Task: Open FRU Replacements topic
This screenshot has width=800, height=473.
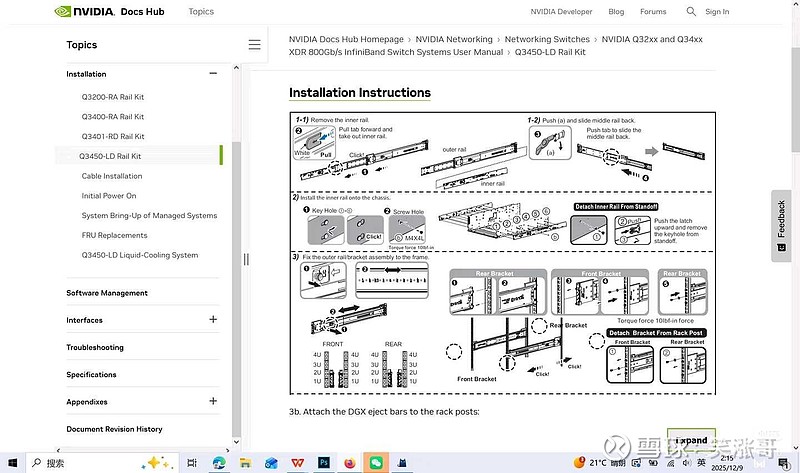Action: pyautogui.click(x=114, y=235)
